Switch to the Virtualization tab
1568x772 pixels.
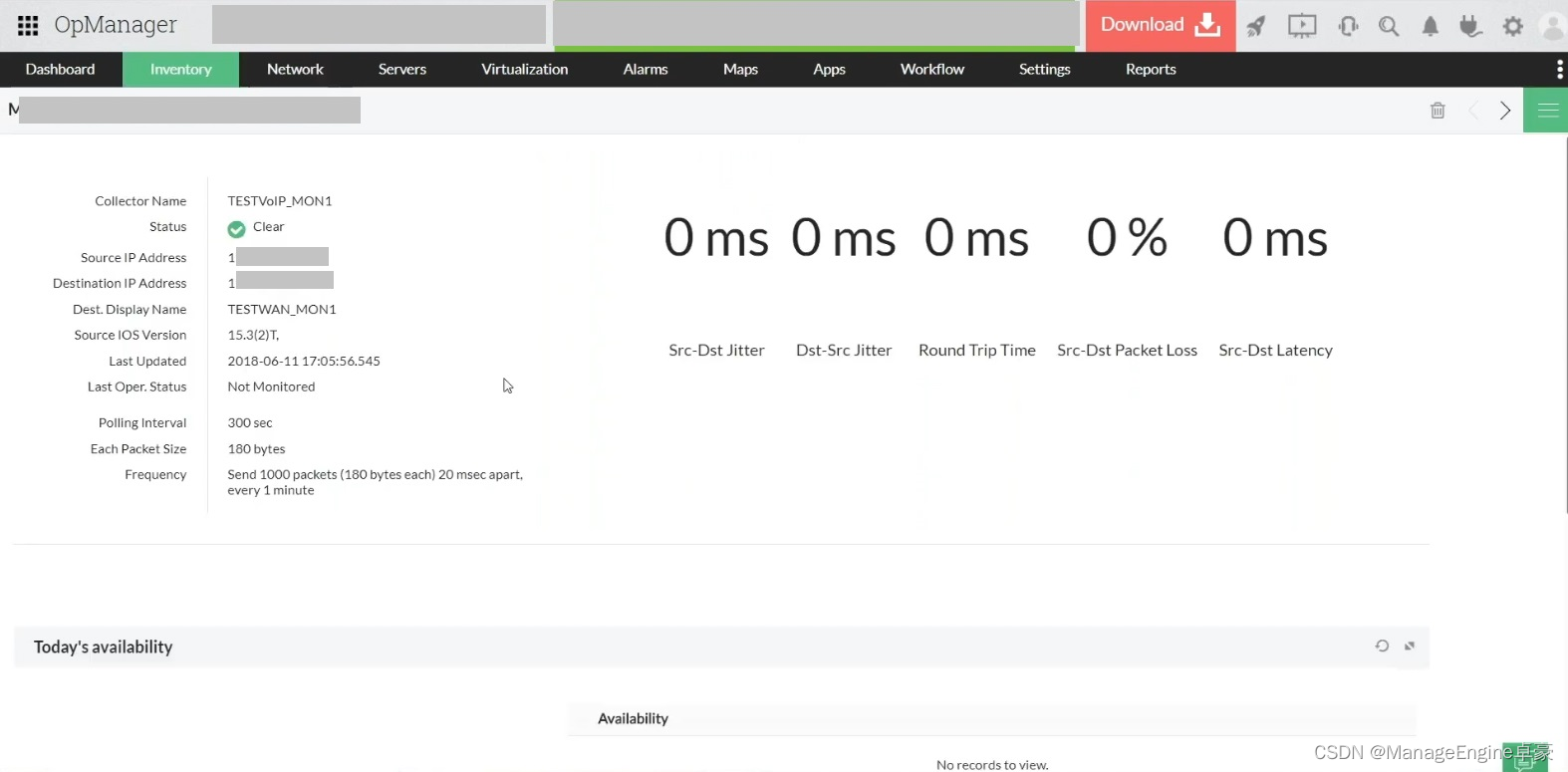pyautogui.click(x=525, y=69)
